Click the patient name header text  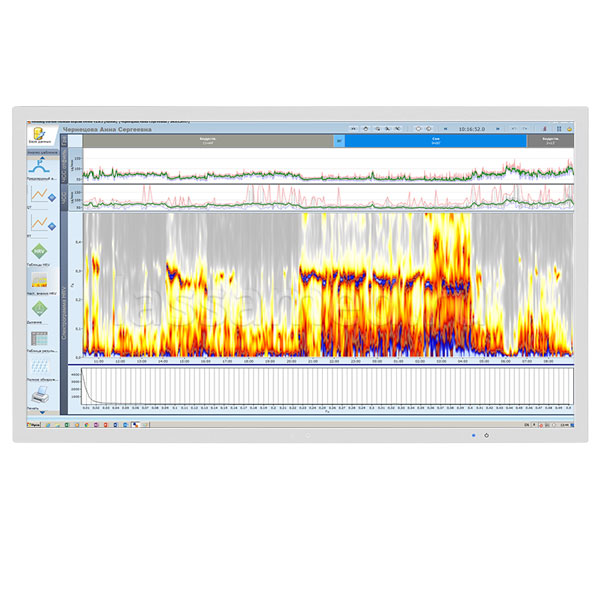click(107, 129)
